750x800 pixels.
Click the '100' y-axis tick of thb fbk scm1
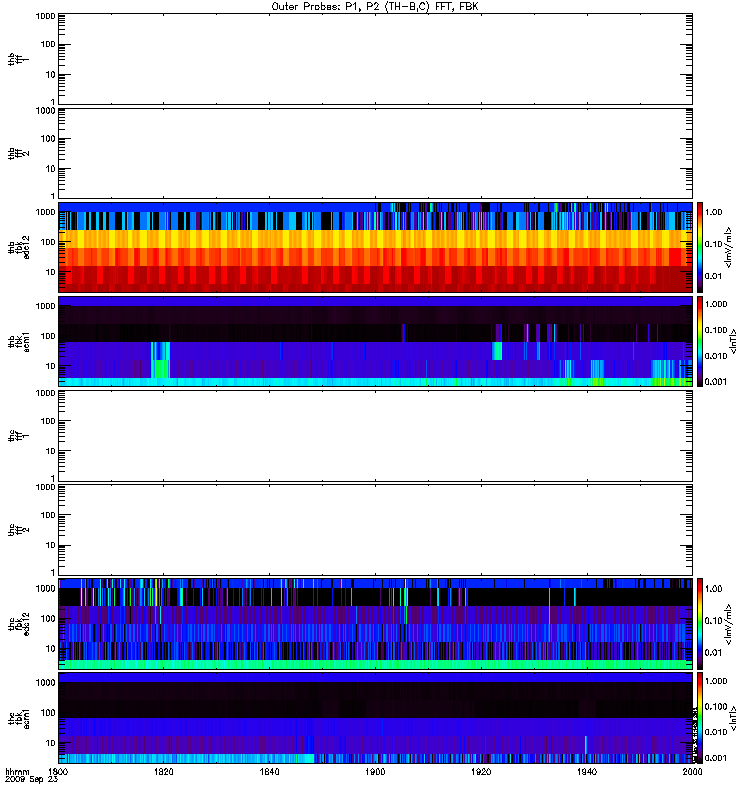pos(48,336)
